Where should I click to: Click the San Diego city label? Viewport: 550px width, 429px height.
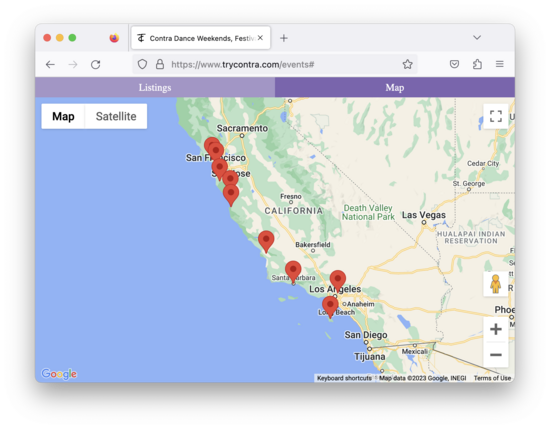tap(366, 335)
